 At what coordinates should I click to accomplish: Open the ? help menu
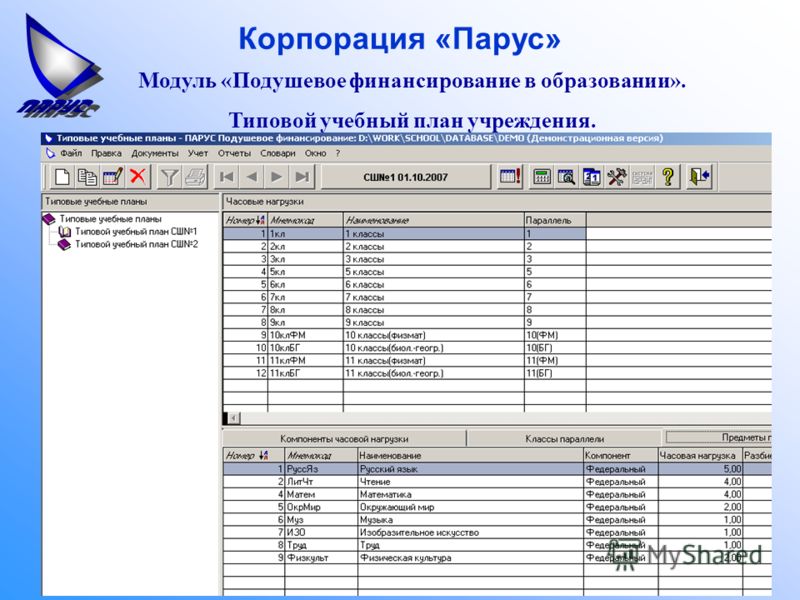[x=338, y=153]
